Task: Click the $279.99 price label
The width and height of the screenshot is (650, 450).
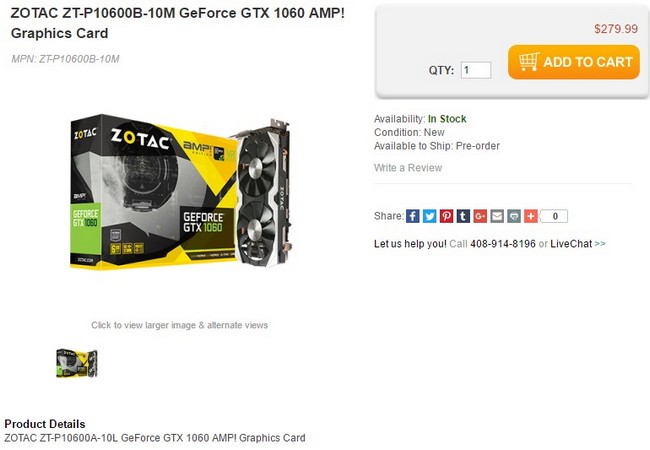Action: tap(616, 29)
